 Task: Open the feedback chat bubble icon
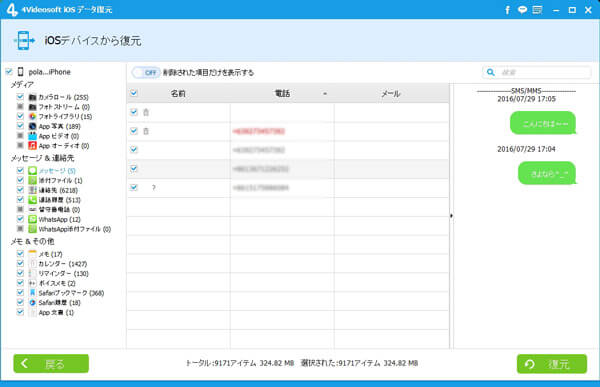pos(522,10)
